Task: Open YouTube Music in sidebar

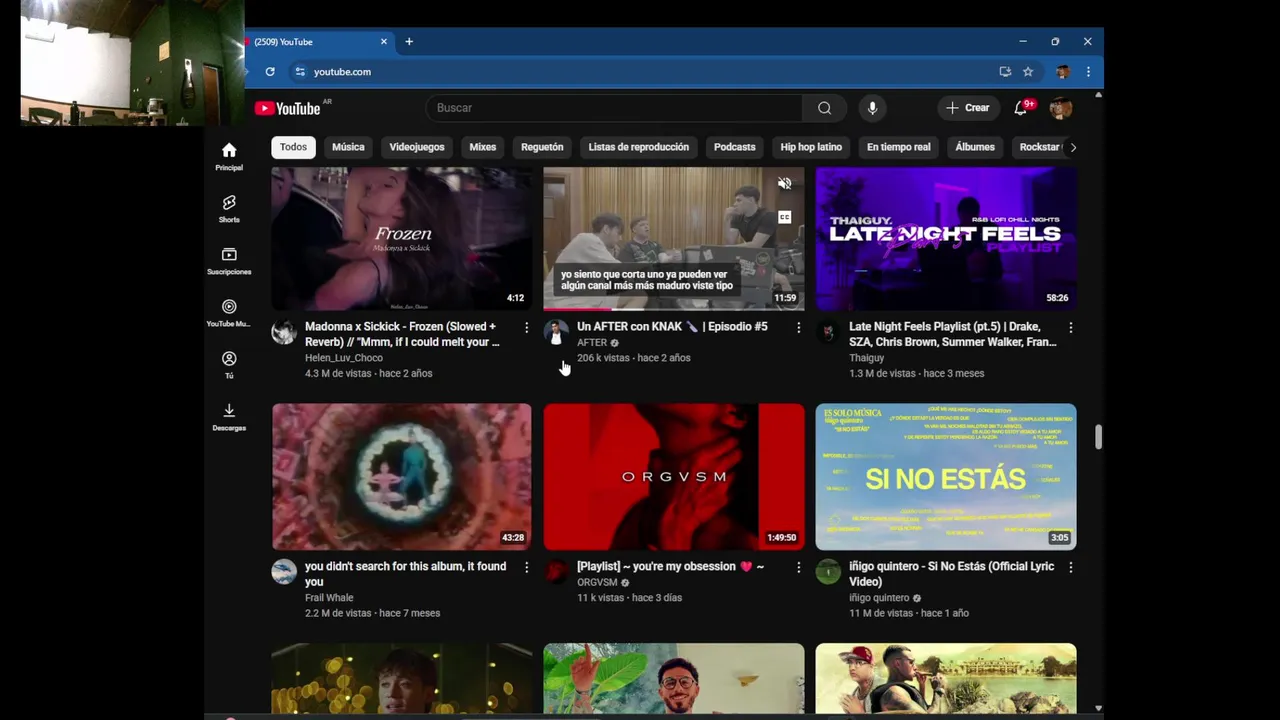Action: tap(229, 313)
